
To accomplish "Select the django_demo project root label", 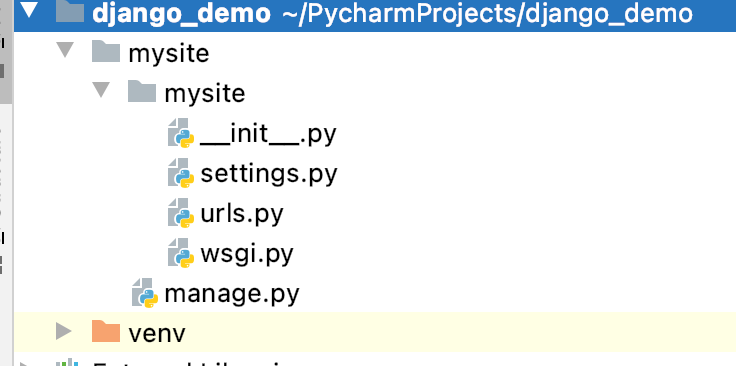I will coord(182,14).
